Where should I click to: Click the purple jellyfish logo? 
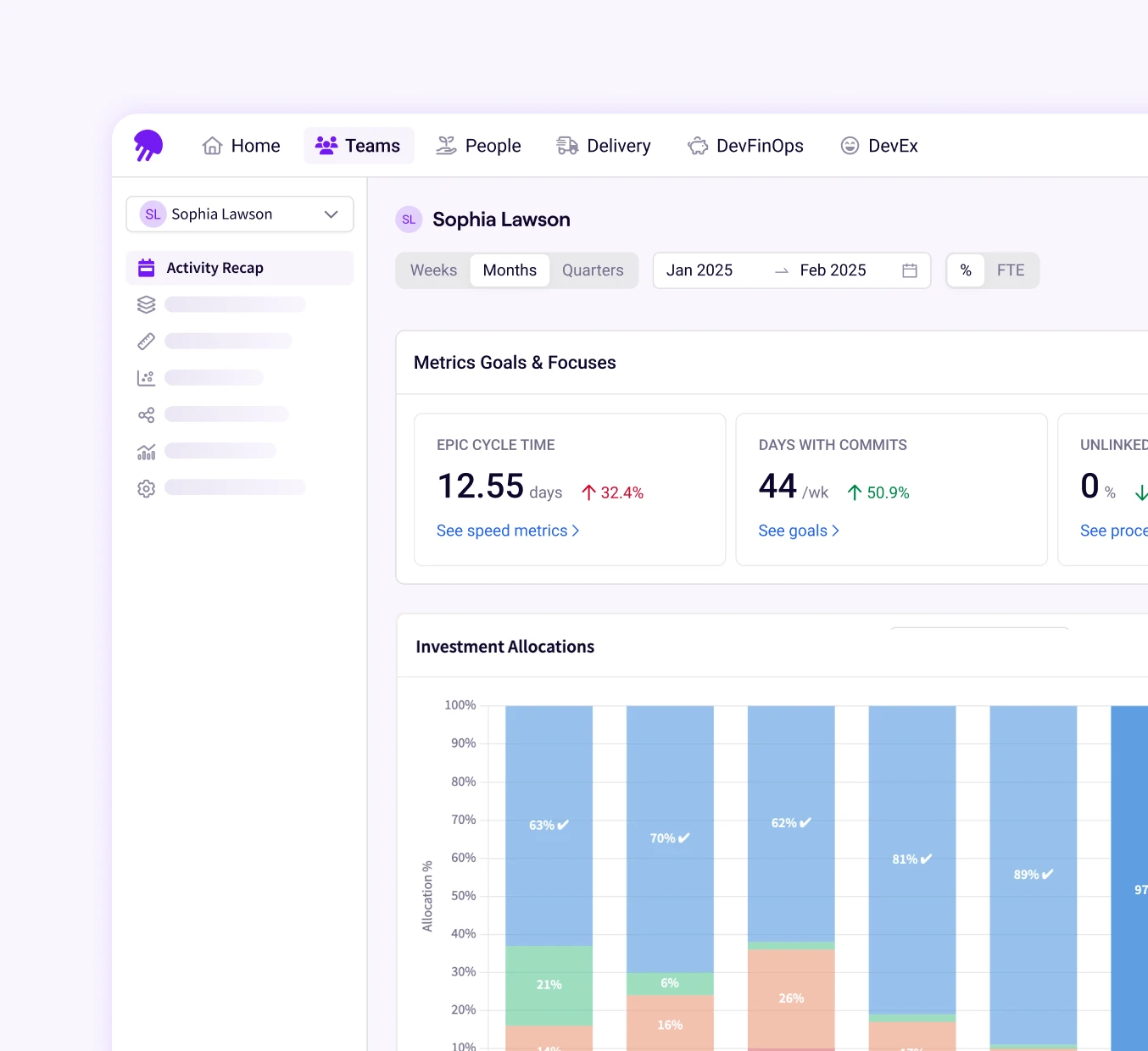pyautogui.click(x=148, y=145)
